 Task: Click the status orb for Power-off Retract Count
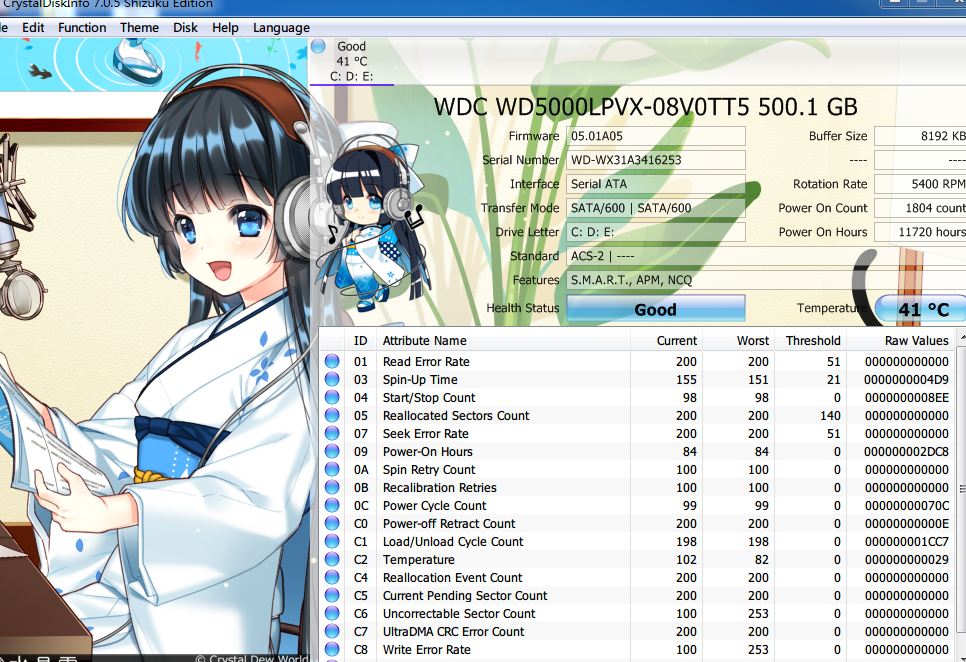pyautogui.click(x=332, y=523)
